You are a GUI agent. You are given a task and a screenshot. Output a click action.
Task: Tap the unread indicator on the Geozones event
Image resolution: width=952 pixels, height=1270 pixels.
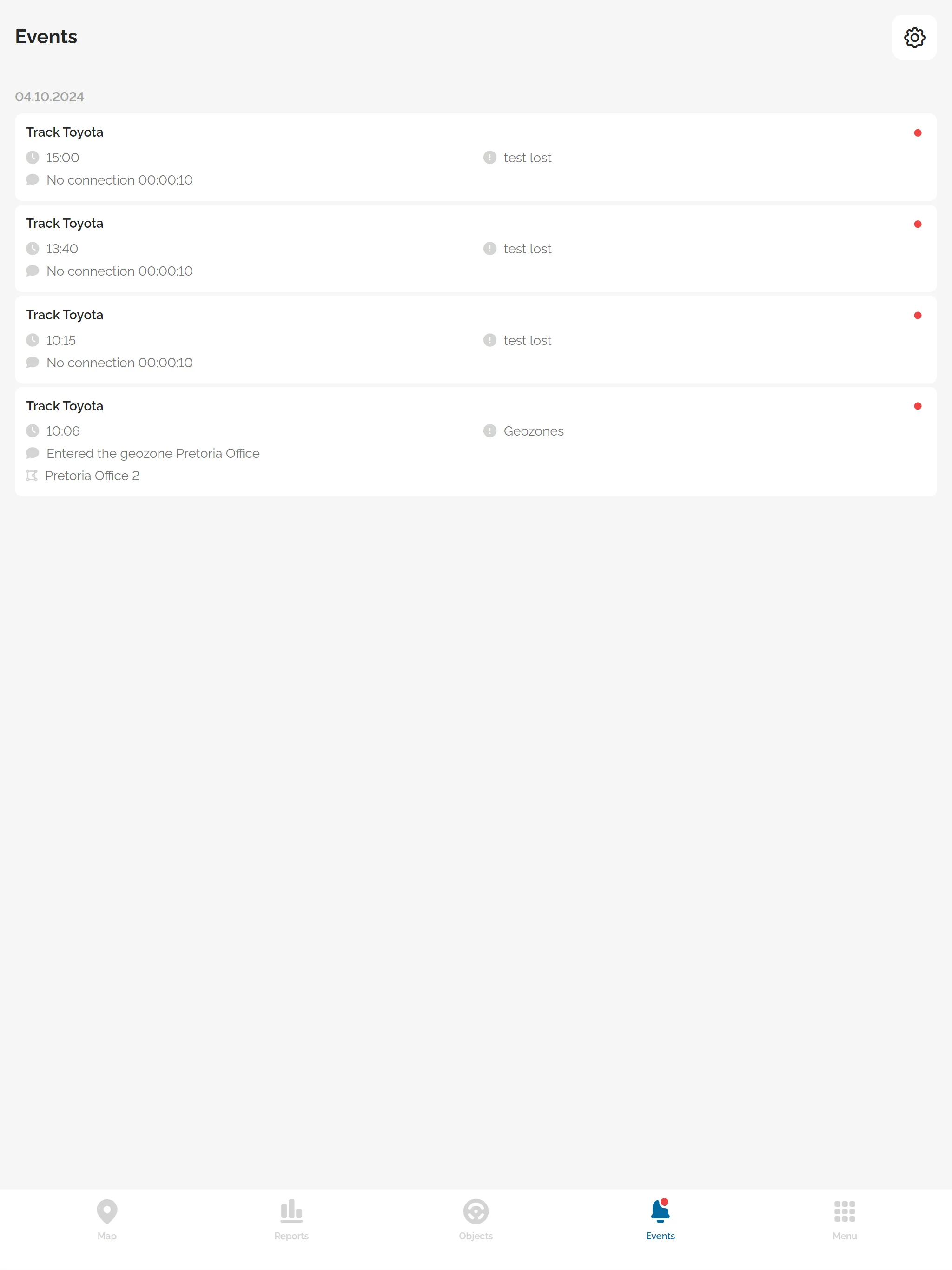918,406
